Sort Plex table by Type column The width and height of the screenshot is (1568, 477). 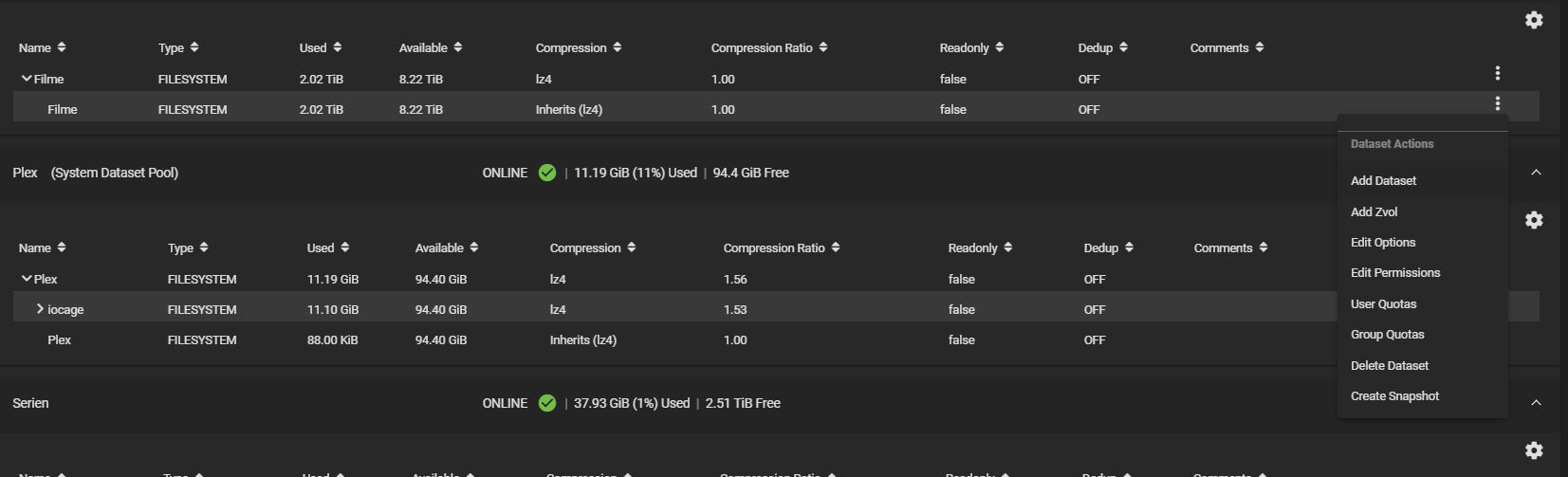click(188, 248)
